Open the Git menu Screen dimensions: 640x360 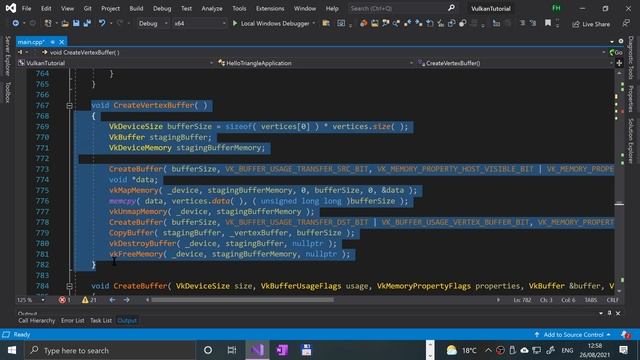point(87,8)
